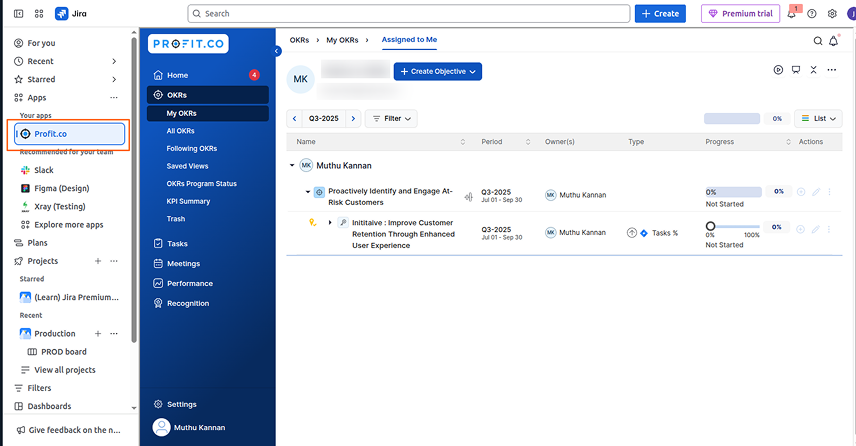Viewport: 856px width, 446px height.
Task: Click add icon for Proactively Identify objective
Action: pyautogui.click(x=801, y=192)
